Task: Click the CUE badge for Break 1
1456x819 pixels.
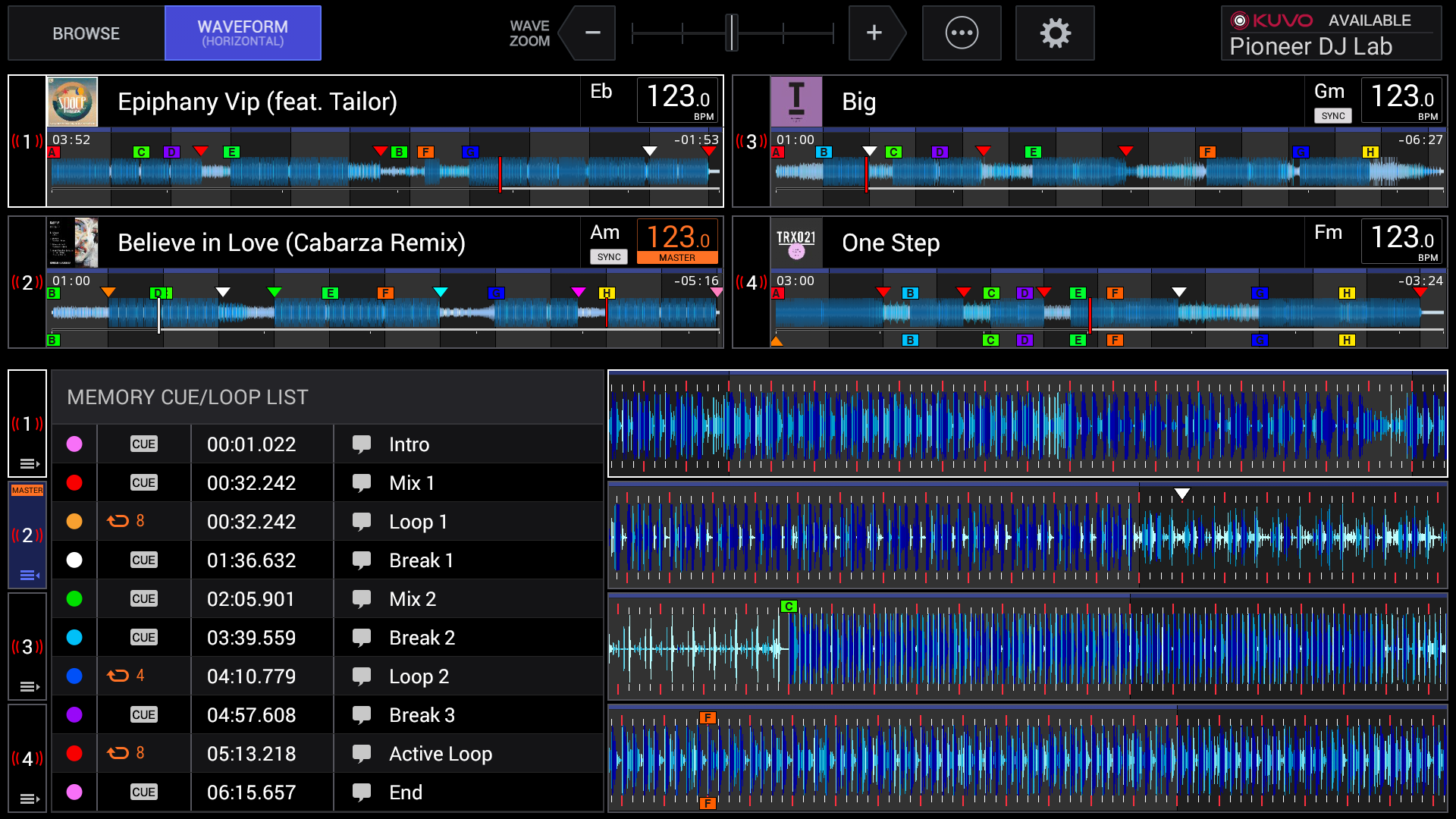Action: coord(143,560)
